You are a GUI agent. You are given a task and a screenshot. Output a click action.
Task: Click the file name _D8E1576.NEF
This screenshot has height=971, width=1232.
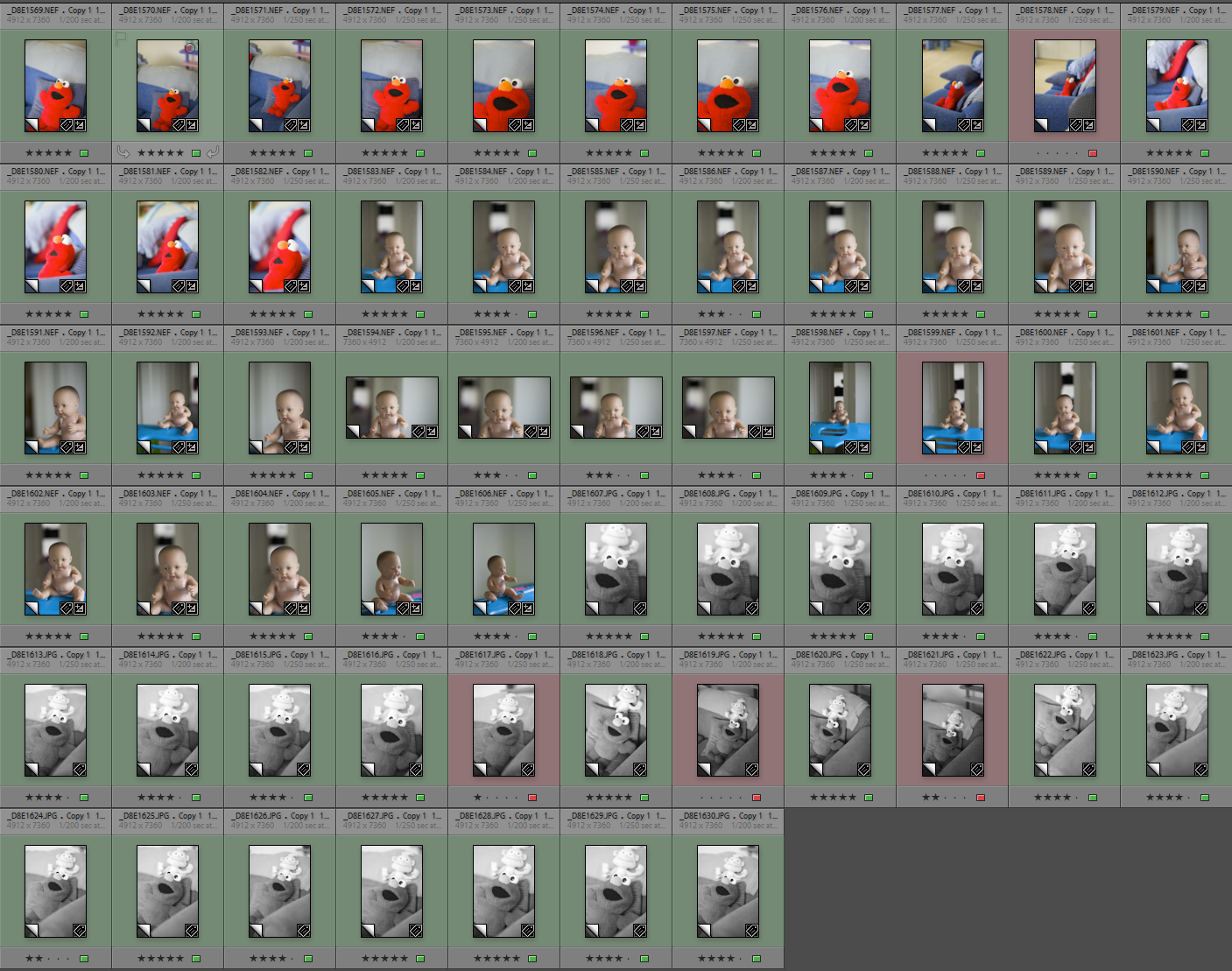click(819, 11)
